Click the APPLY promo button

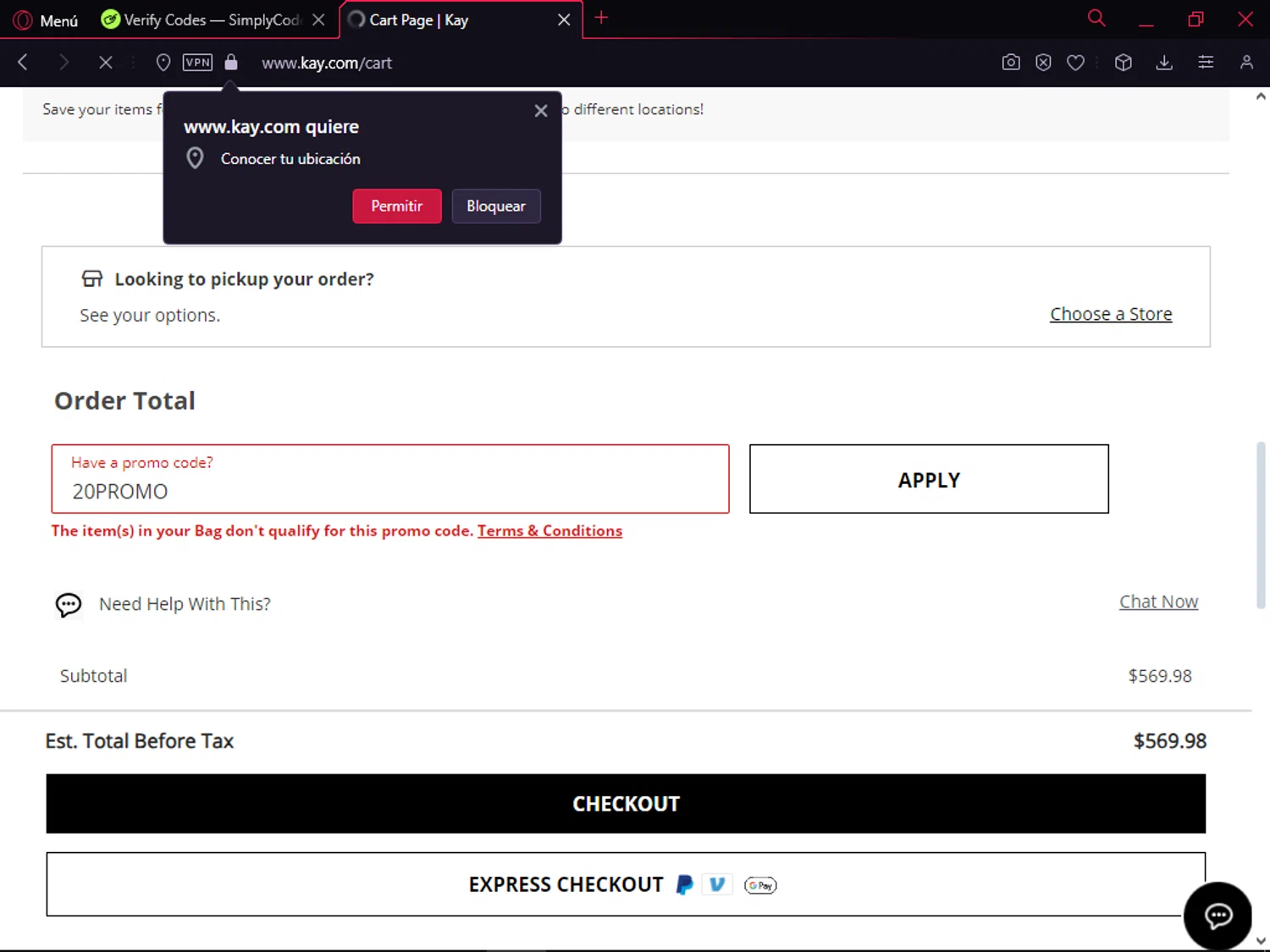929,479
